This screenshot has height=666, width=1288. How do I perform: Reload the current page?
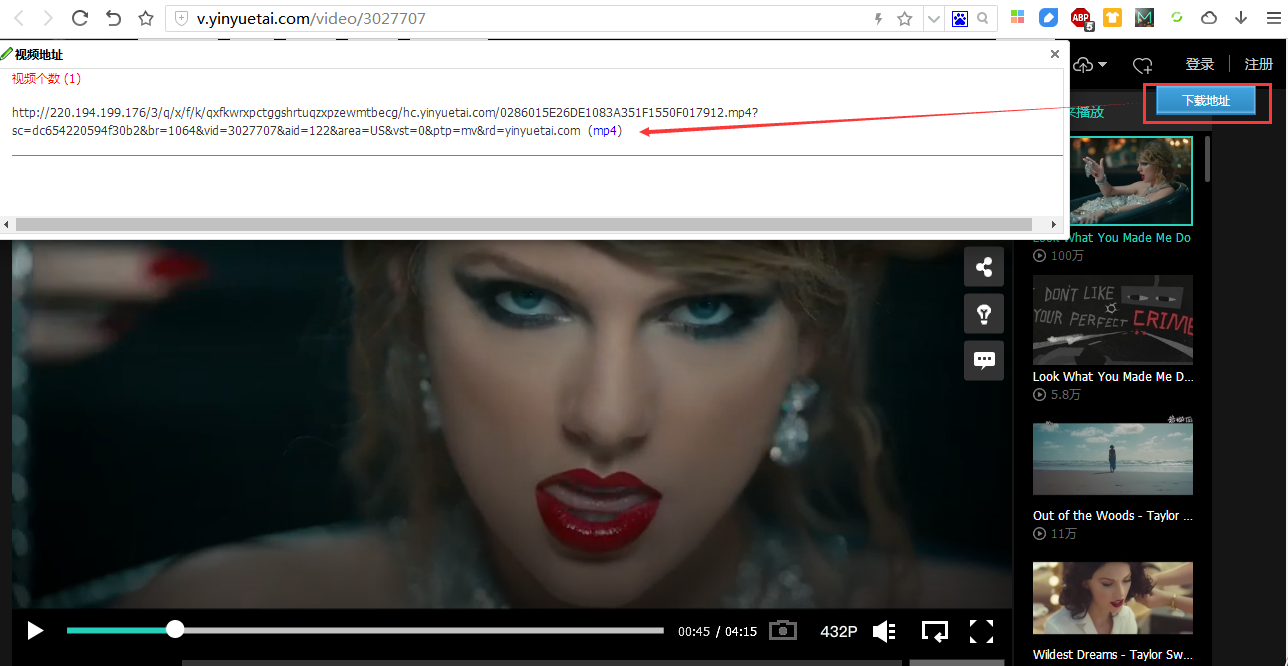click(x=80, y=18)
